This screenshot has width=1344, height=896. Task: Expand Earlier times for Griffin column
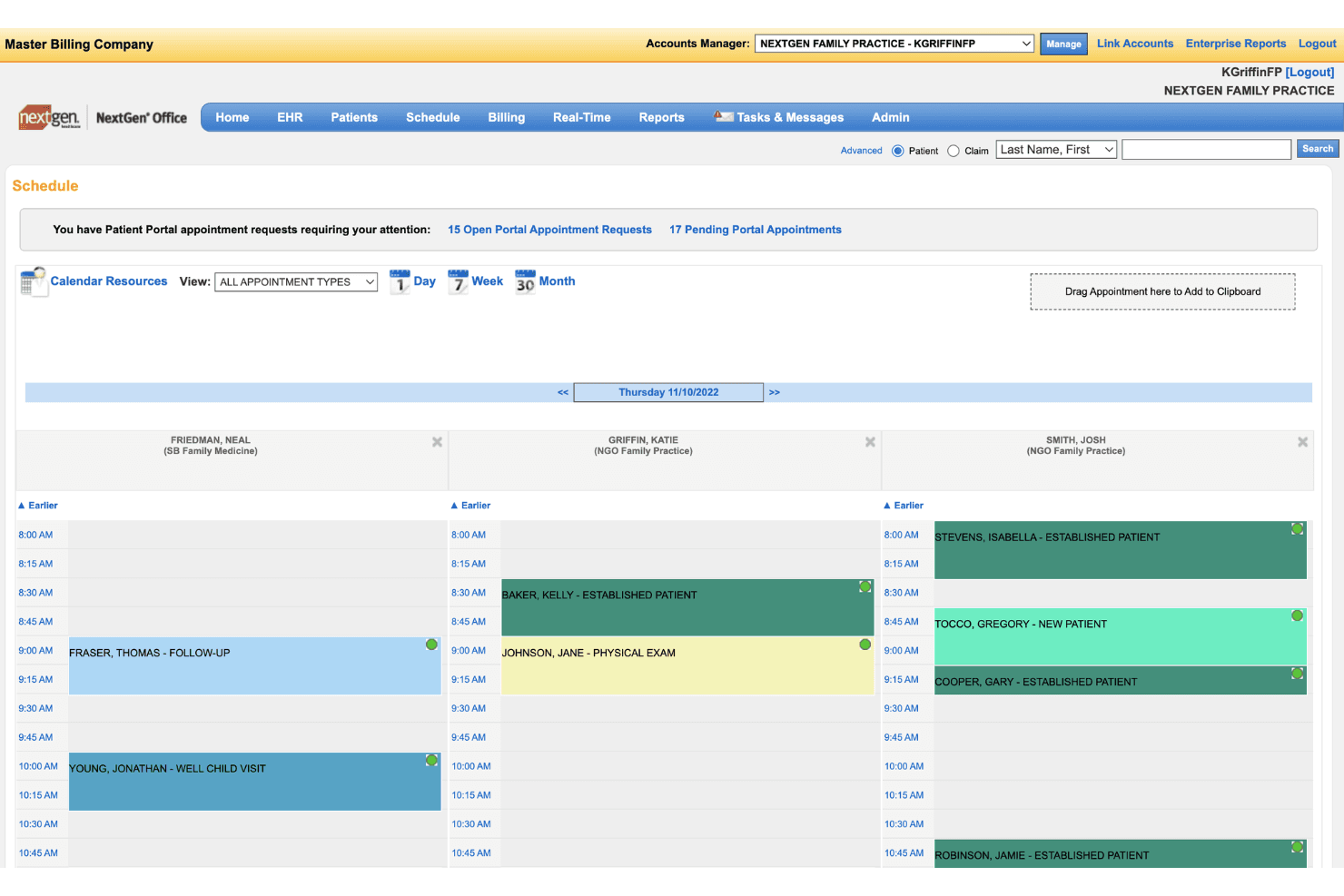pos(470,506)
